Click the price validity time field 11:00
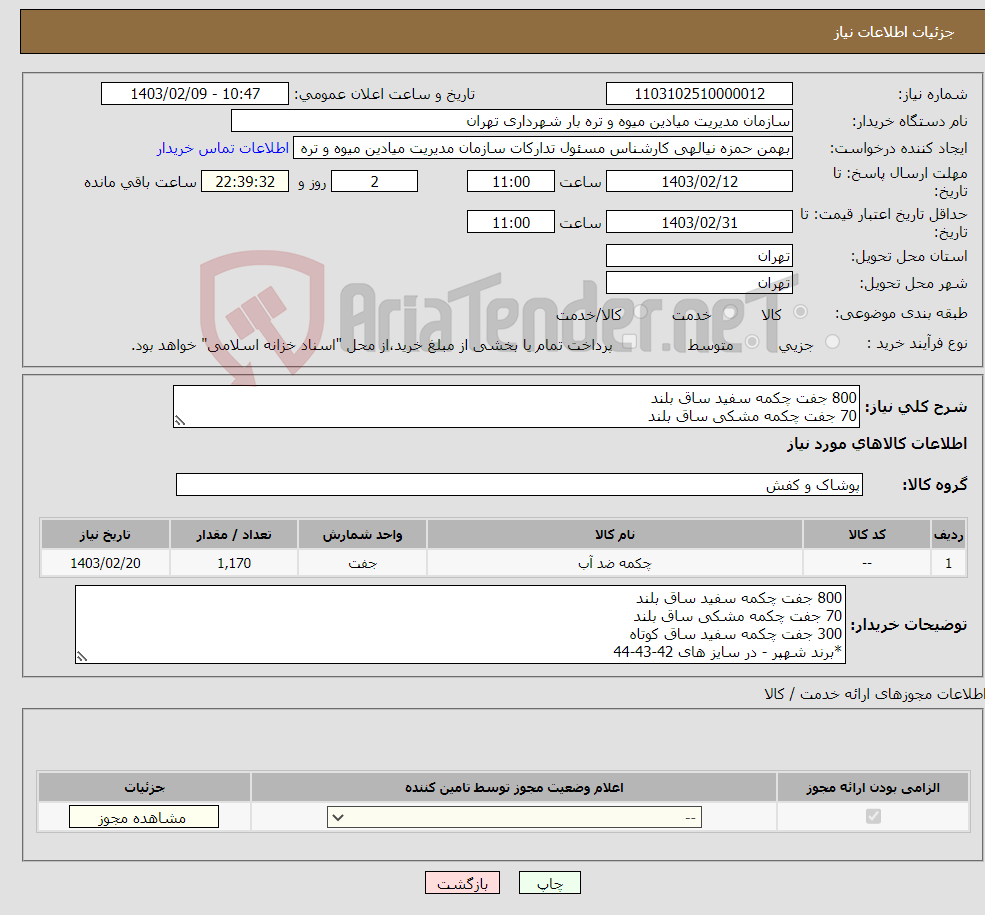Image resolution: width=985 pixels, height=915 pixels. (511, 222)
